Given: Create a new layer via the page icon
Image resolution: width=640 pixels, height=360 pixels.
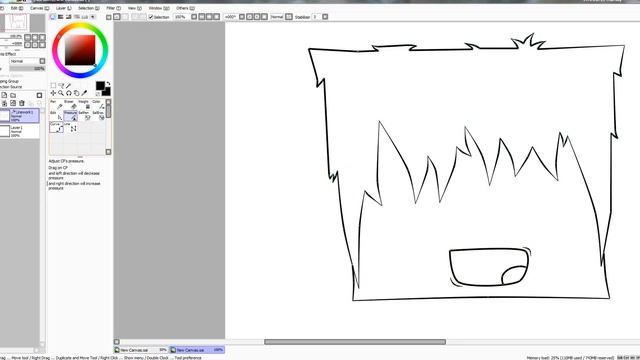Looking at the screenshot, I should tap(4, 95).
